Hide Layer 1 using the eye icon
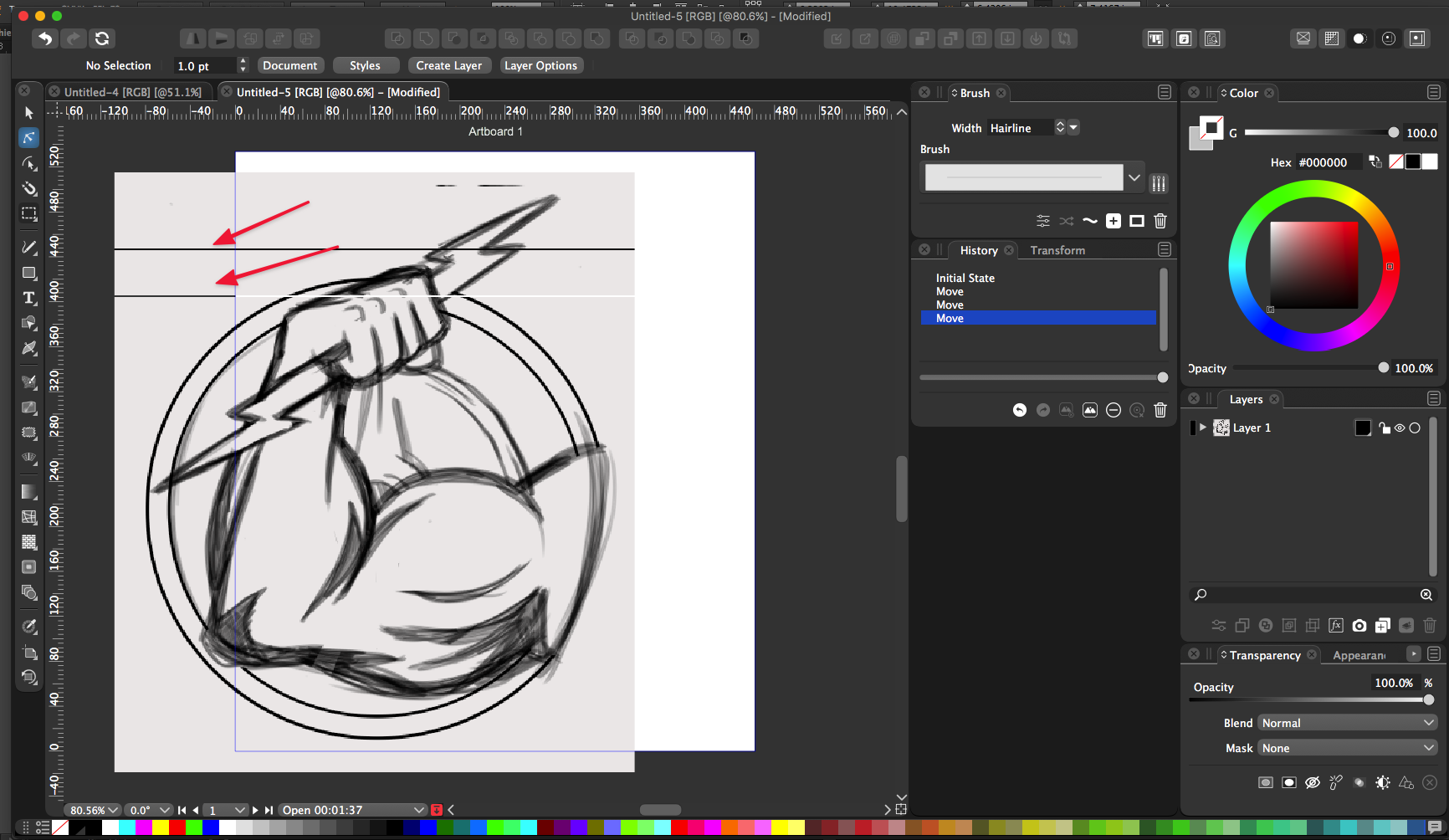 click(1400, 428)
